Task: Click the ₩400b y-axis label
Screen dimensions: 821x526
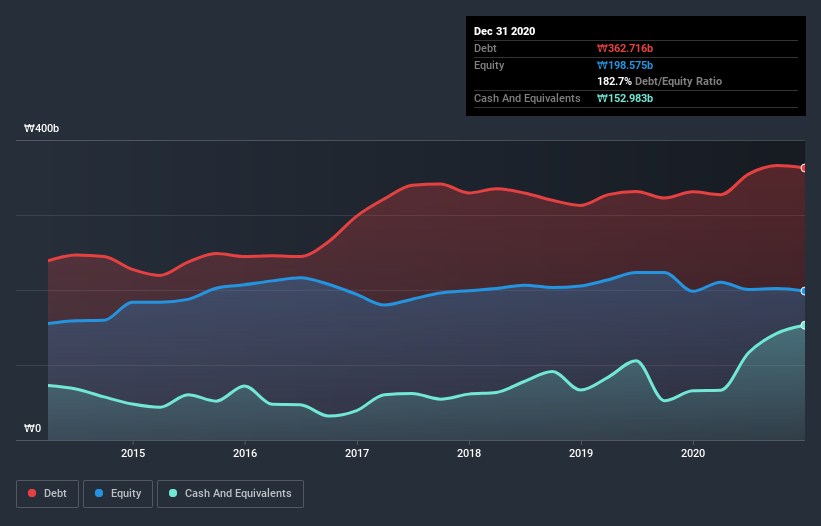Action: [x=41, y=128]
